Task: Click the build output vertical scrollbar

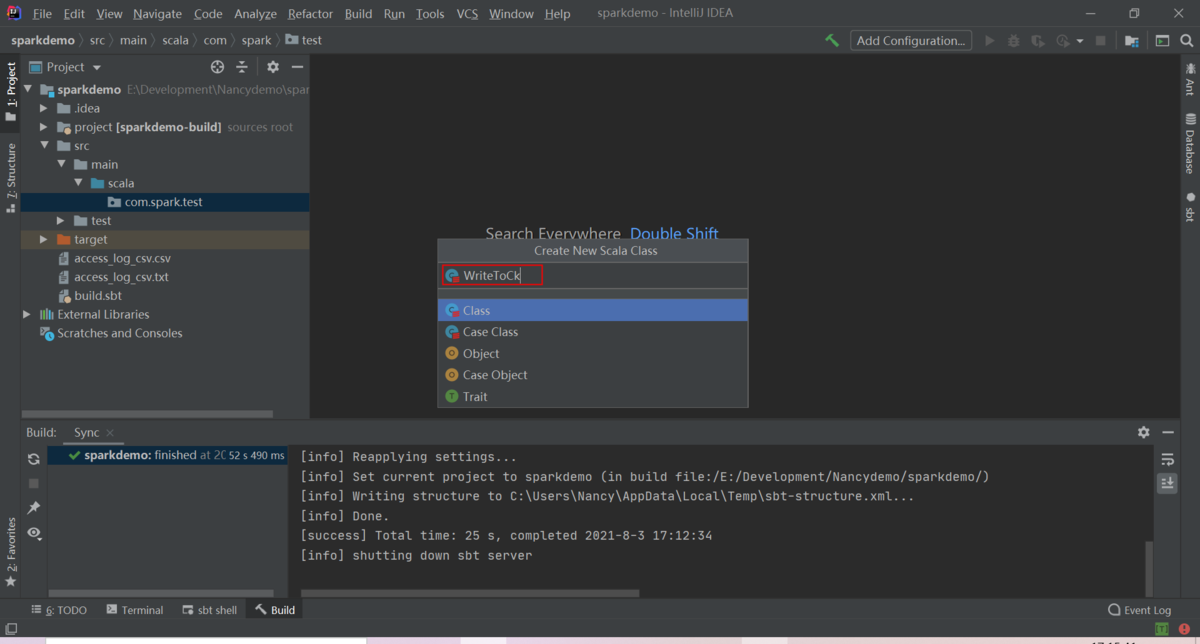Action: (x=1148, y=567)
